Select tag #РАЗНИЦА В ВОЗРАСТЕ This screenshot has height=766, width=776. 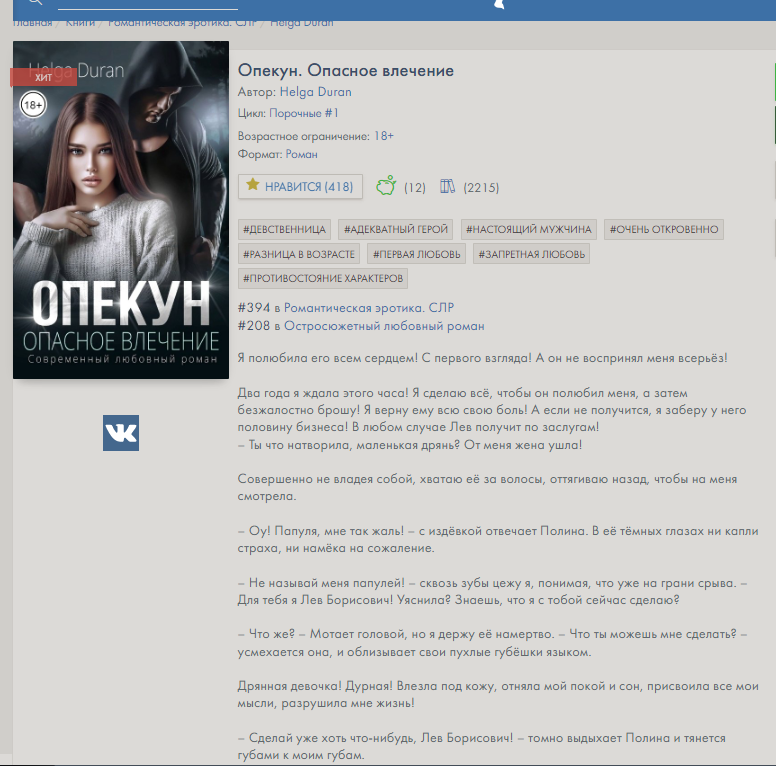[x=299, y=254]
